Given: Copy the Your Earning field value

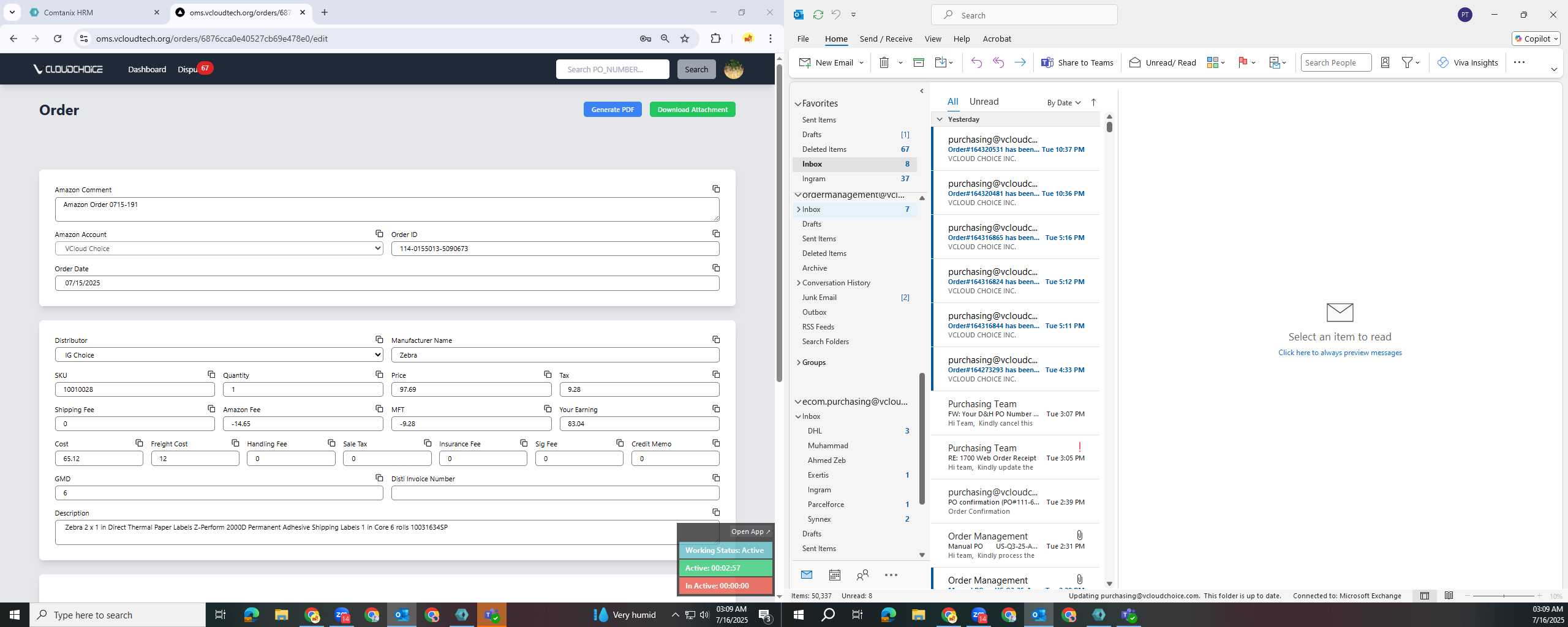Looking at the screenshot, I should [715, 408].
